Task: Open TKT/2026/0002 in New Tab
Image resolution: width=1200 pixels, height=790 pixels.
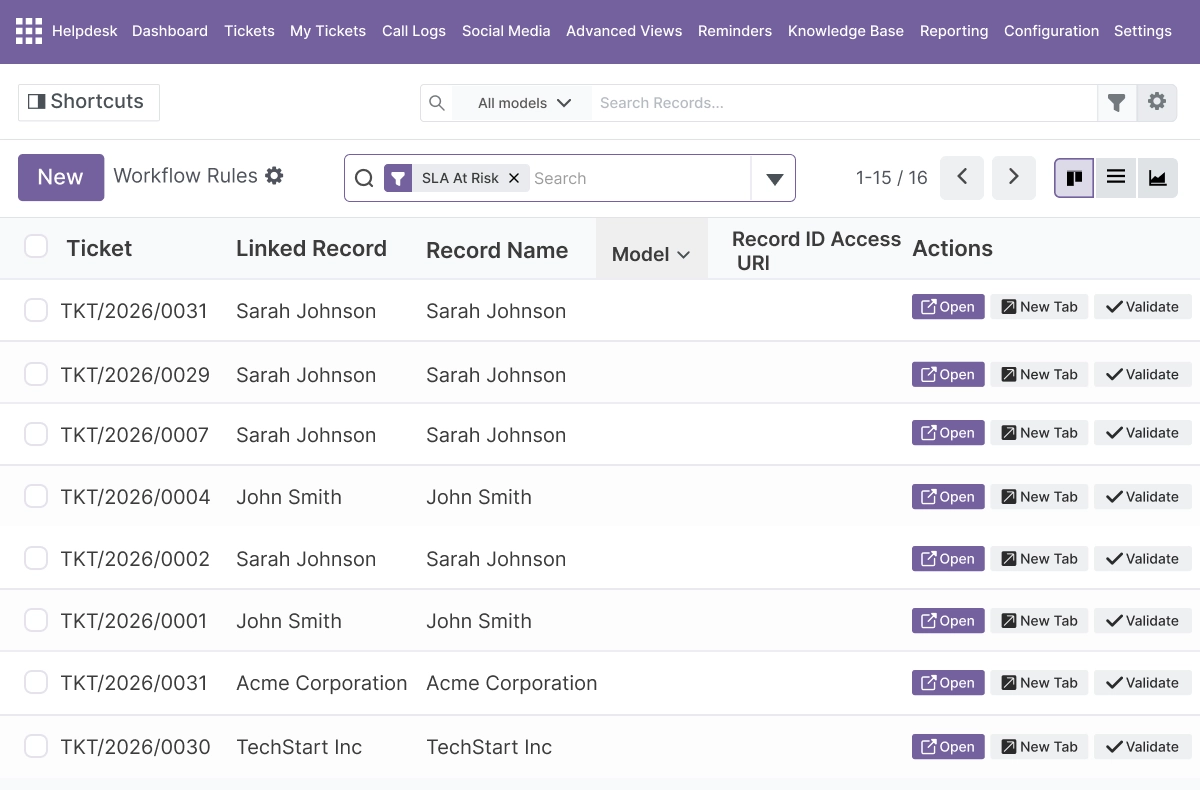Action: [1040, 559]
